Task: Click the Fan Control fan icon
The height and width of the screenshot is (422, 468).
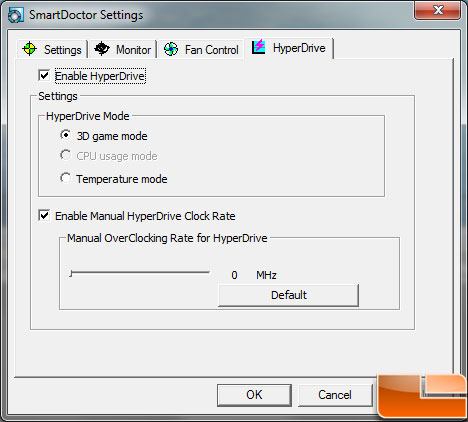Action: click(x=171, y=49)
